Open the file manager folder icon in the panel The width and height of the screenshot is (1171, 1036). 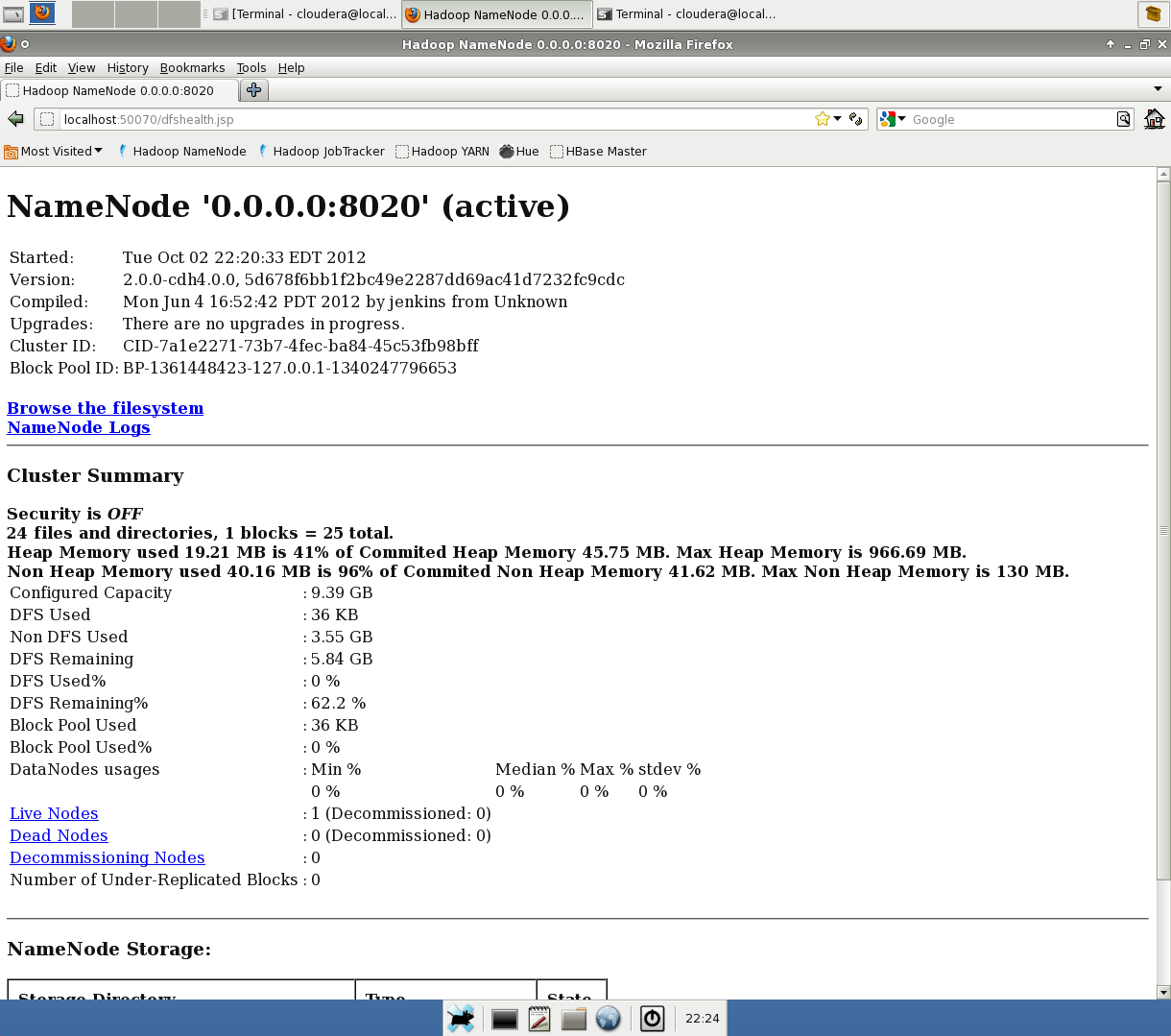574,1019
